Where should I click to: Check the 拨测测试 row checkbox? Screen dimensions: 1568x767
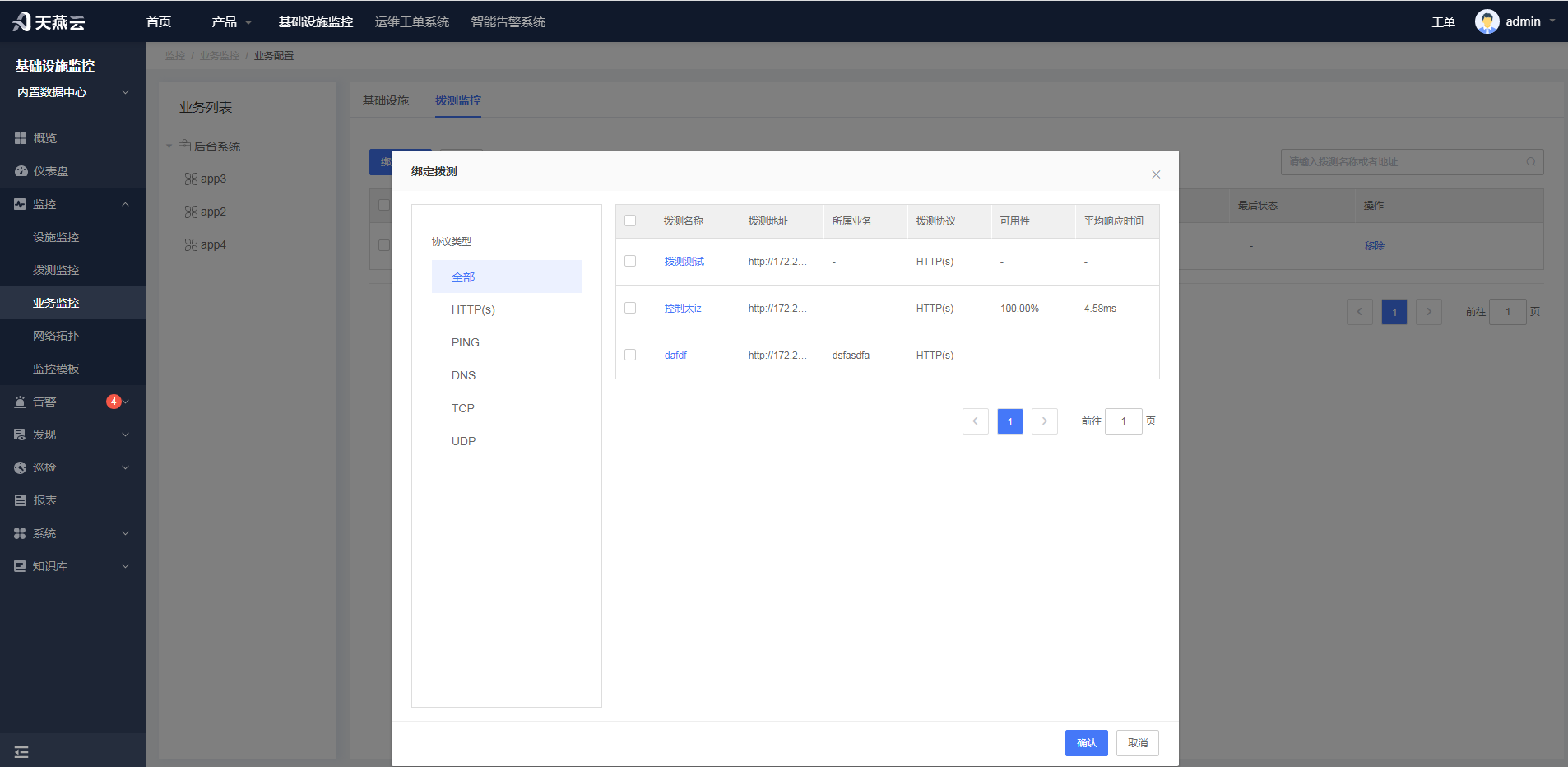[x=630, y=261]
